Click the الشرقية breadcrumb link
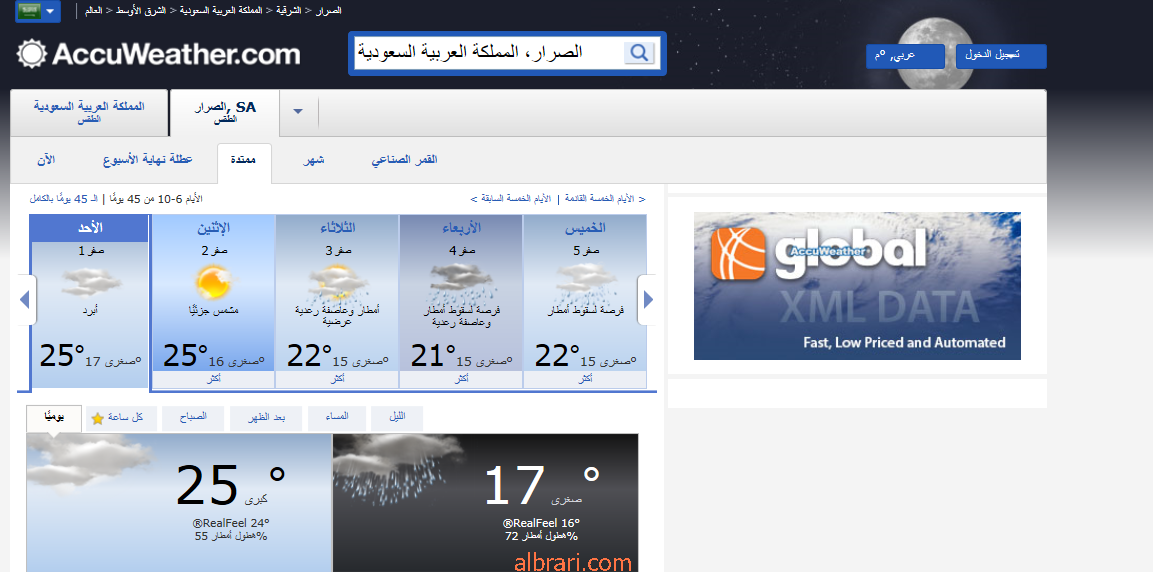This screenshot has height=572, width=1153. tap(288, 11)
